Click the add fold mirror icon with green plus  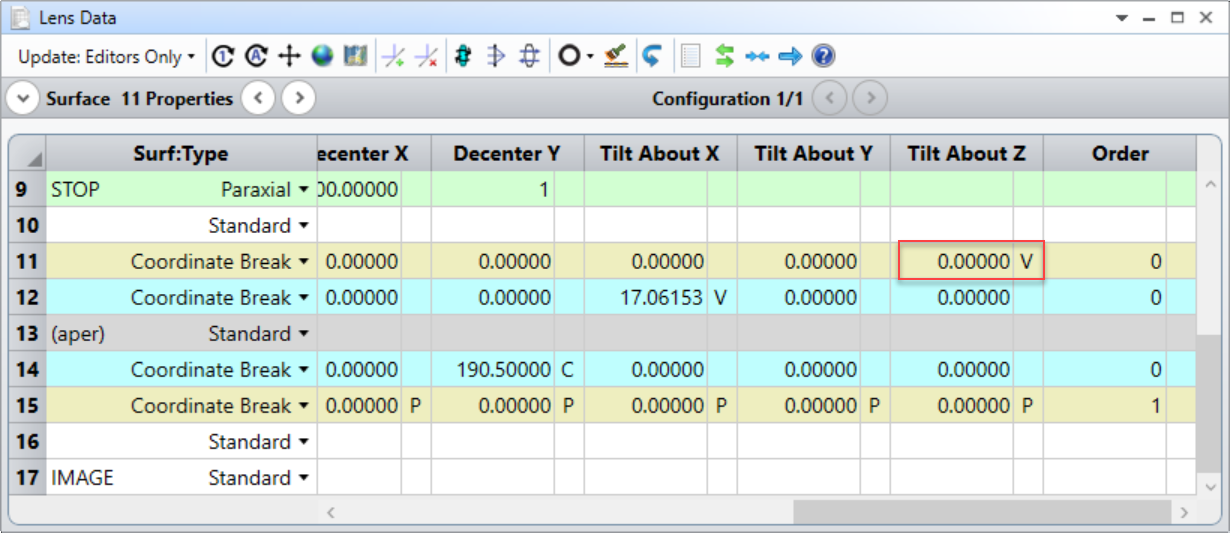(394, 57)
